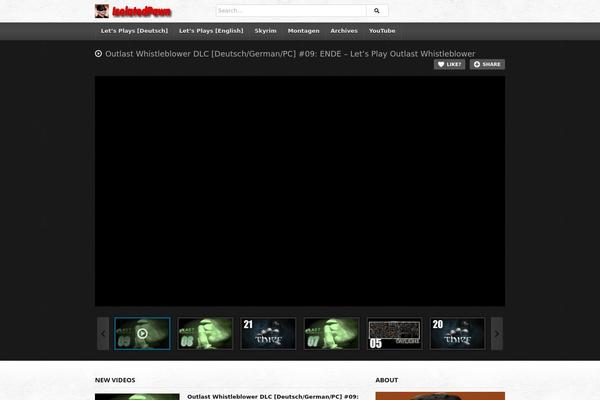The width and height of the screenshot is (600, 400).
Task: Open the Montagen menu item
Action: tap(303, 31)
